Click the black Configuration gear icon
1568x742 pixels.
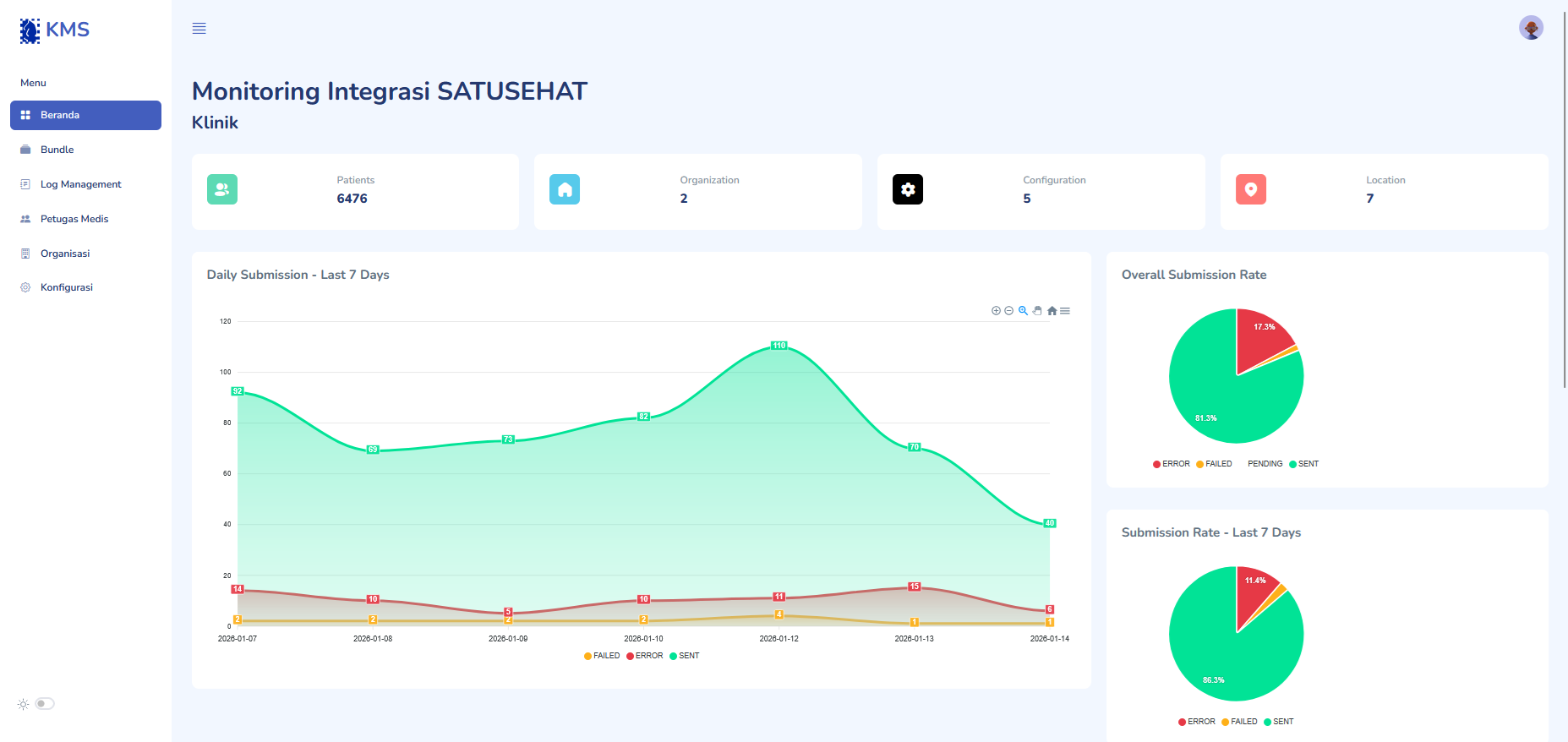[x=908, y=189]
